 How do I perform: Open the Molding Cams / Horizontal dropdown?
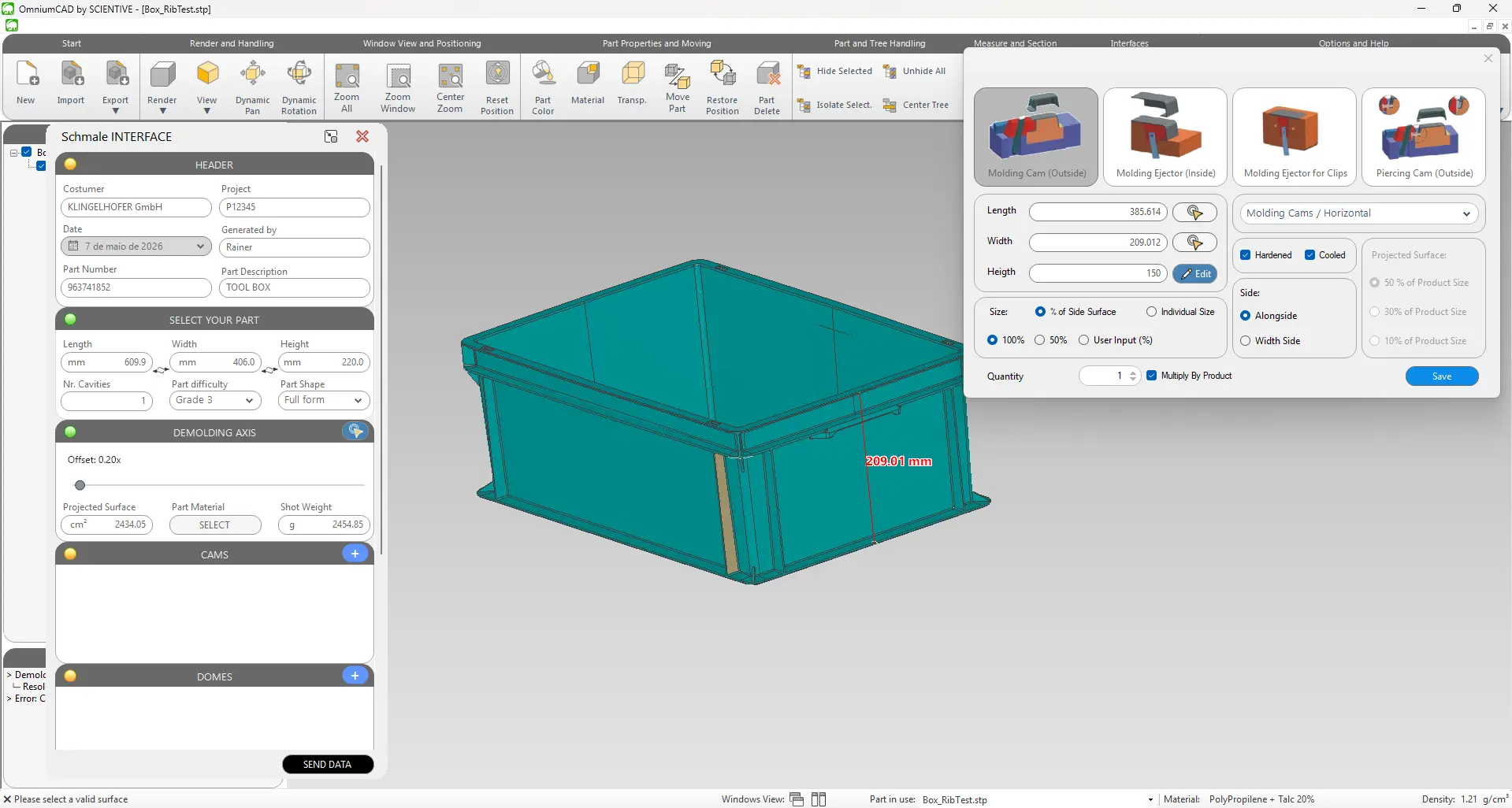point(1359,213)
